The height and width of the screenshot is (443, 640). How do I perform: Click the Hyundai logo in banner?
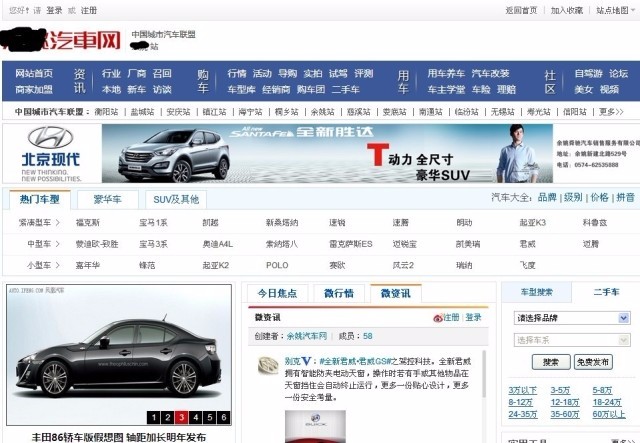[51, 138]
